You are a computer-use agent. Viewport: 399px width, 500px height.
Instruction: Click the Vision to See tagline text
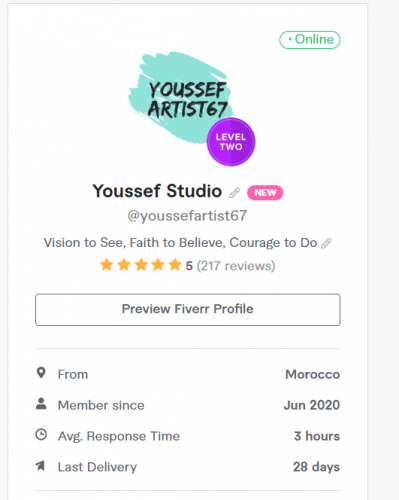[x=180, y=243]
